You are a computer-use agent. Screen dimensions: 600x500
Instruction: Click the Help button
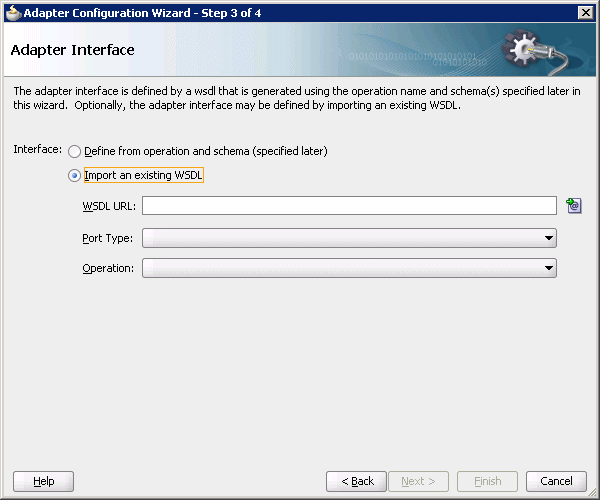click(x=43, y=481)
